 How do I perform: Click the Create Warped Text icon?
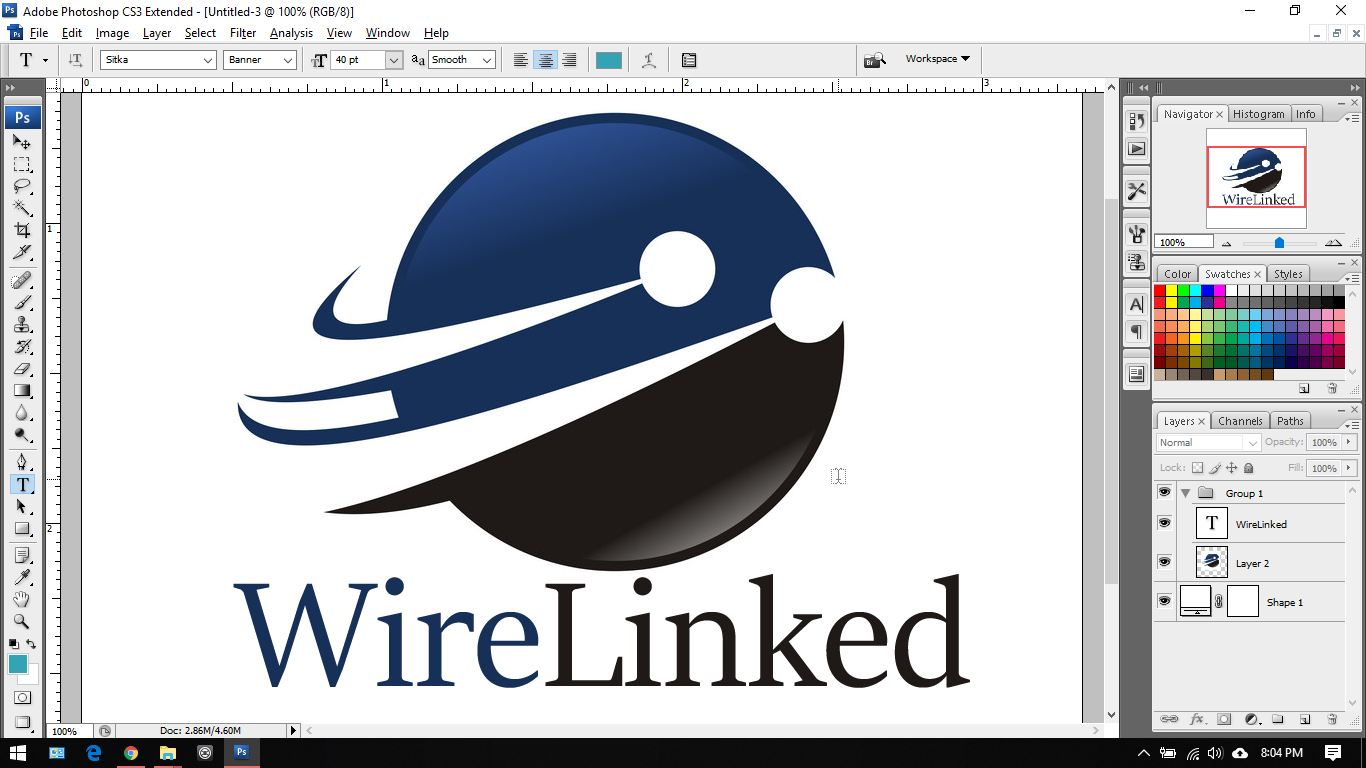coord(649,60)
